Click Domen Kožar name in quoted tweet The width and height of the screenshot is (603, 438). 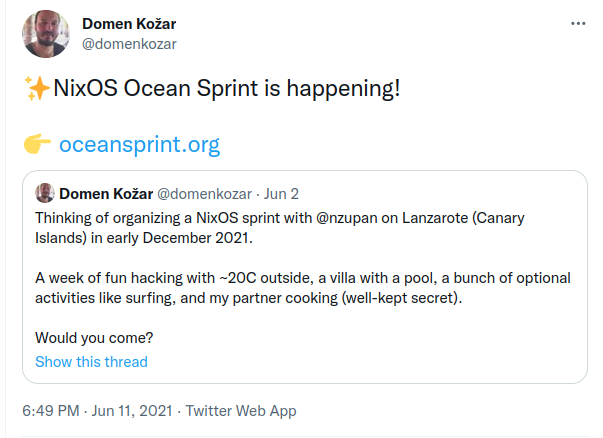[x=106, y=194]
